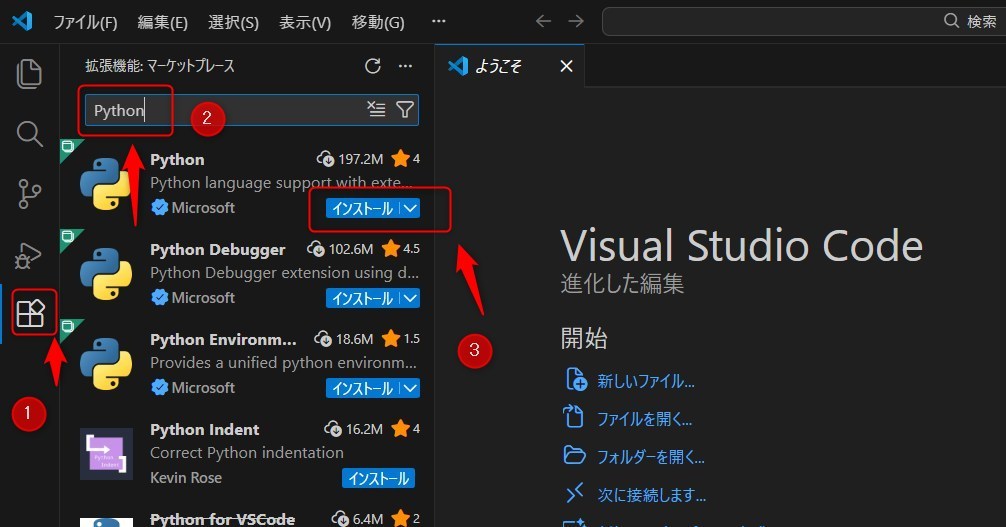
Task: Install the Python Indent extension
Action: click(379, 478)
